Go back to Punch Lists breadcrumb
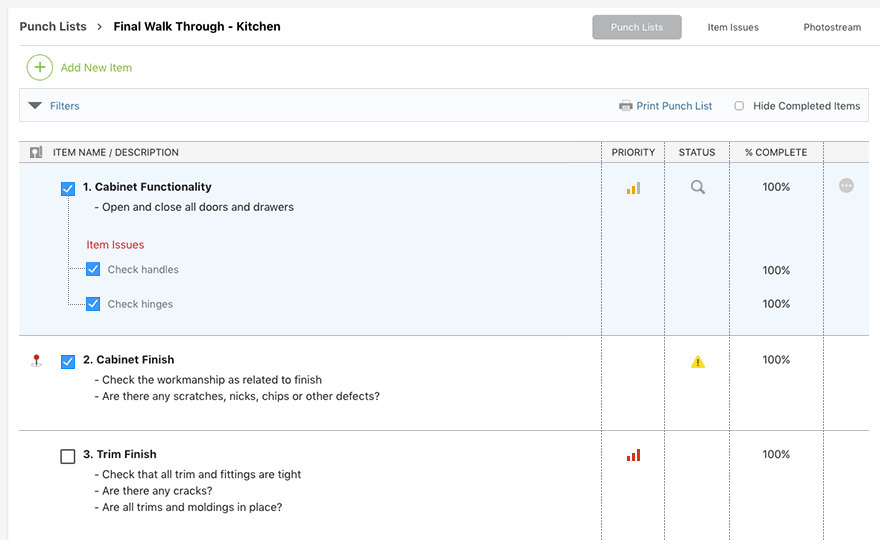This screenshot has height=540, width=880. [x=53, y=27]
